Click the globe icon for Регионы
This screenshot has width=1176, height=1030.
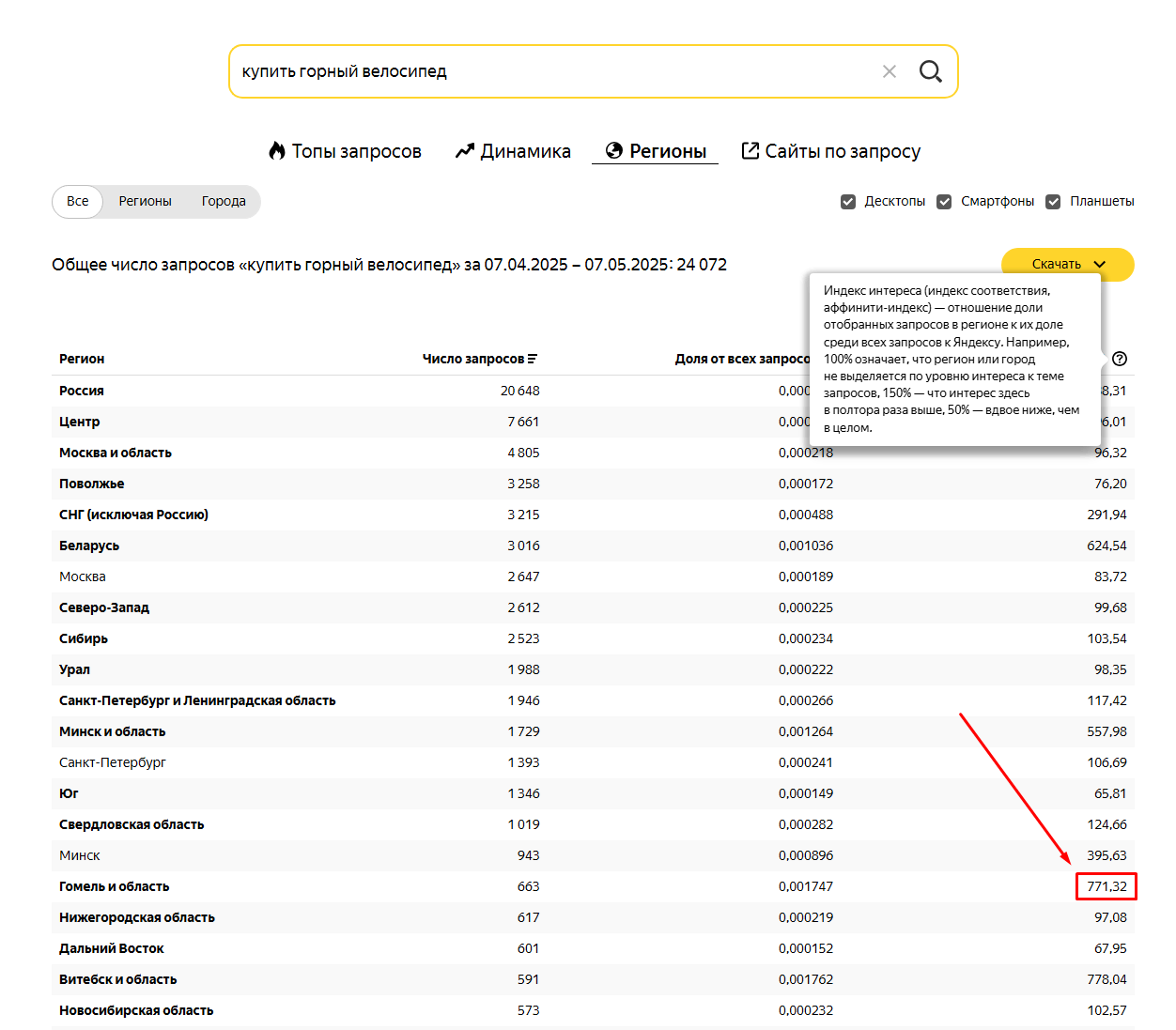click(614, 151)
